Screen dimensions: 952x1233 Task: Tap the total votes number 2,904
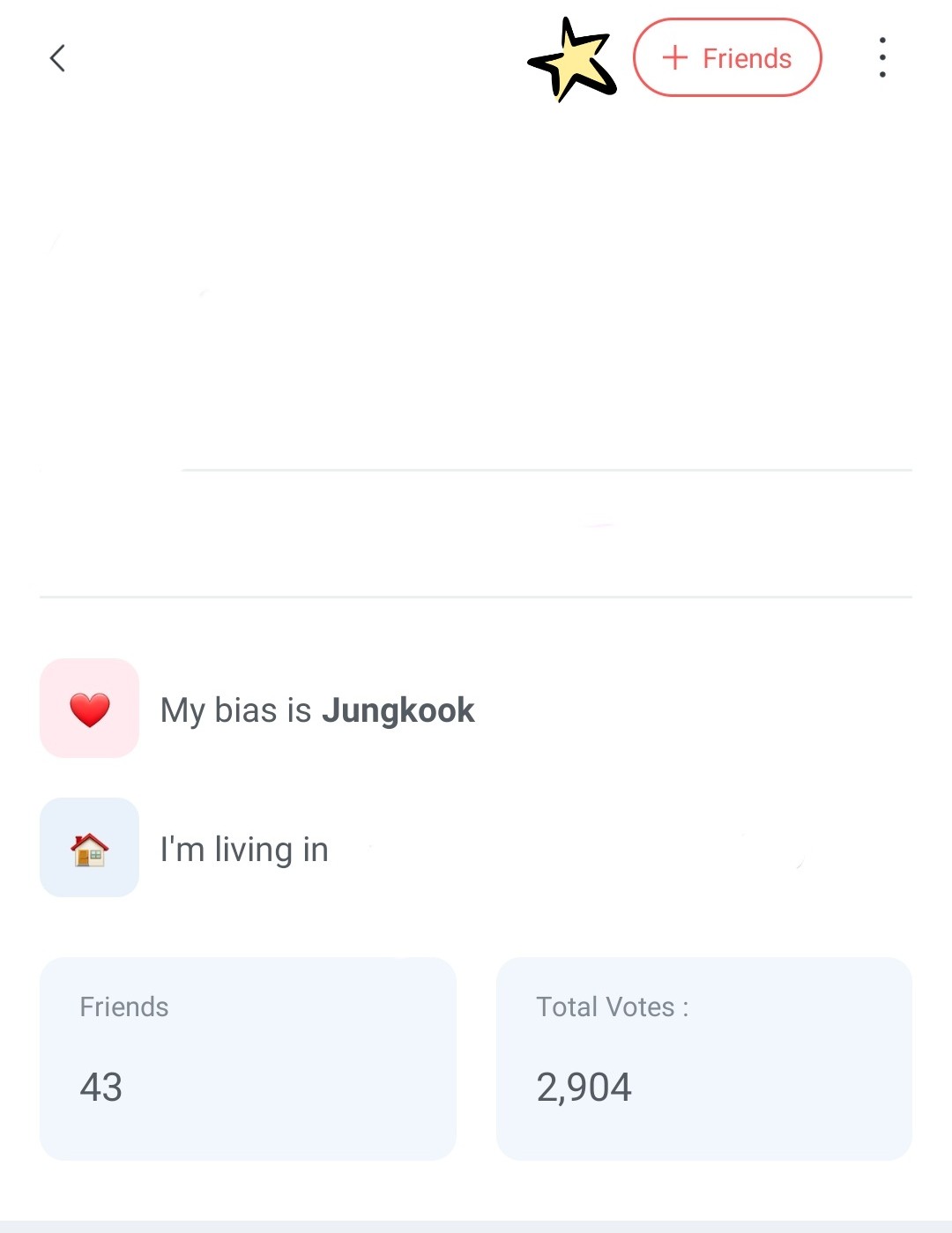pos(584,1087)
